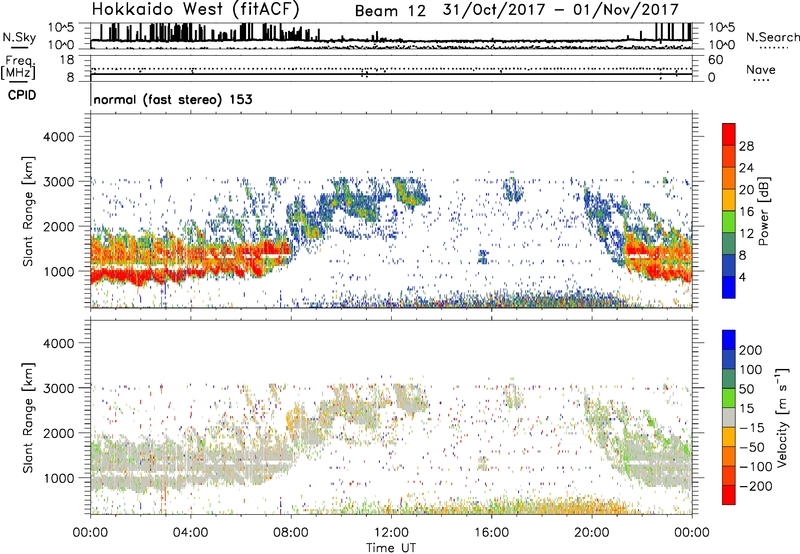Click the '12:00' time tick label
Image resolution: width=800 pixels, height=554 pixels.
(391, 533)
